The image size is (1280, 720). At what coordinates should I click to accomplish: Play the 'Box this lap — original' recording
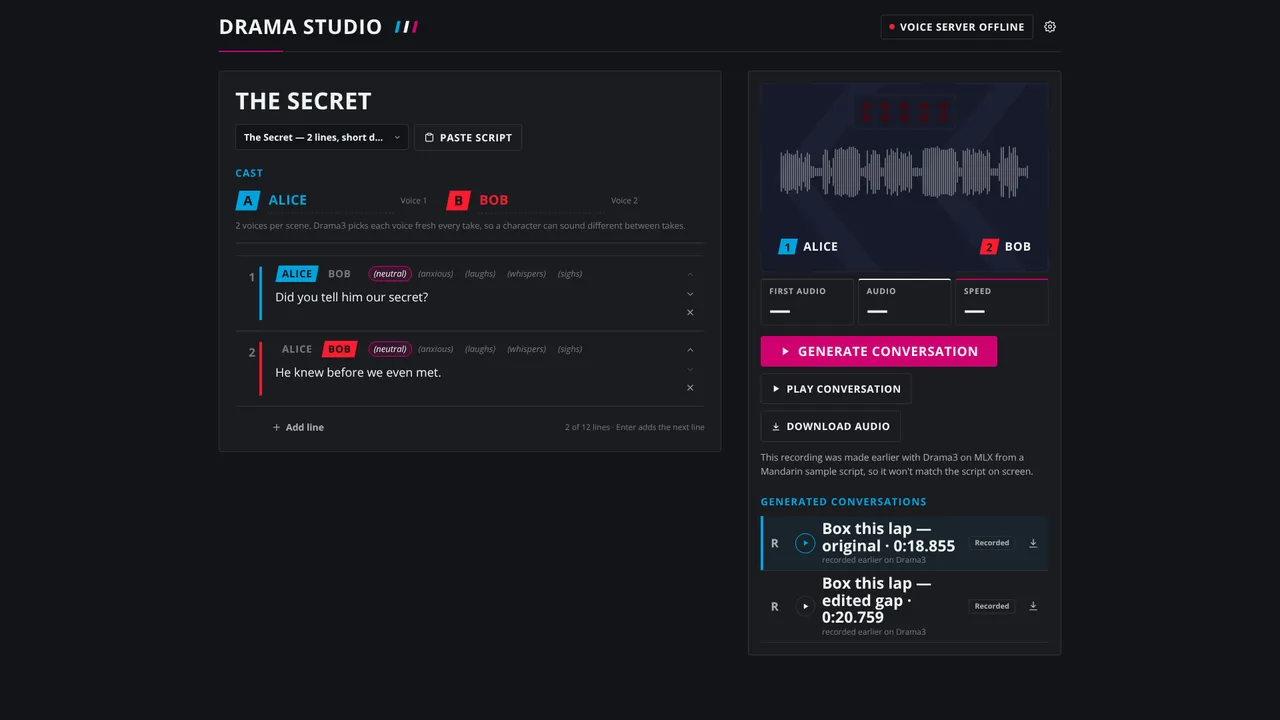805,543
